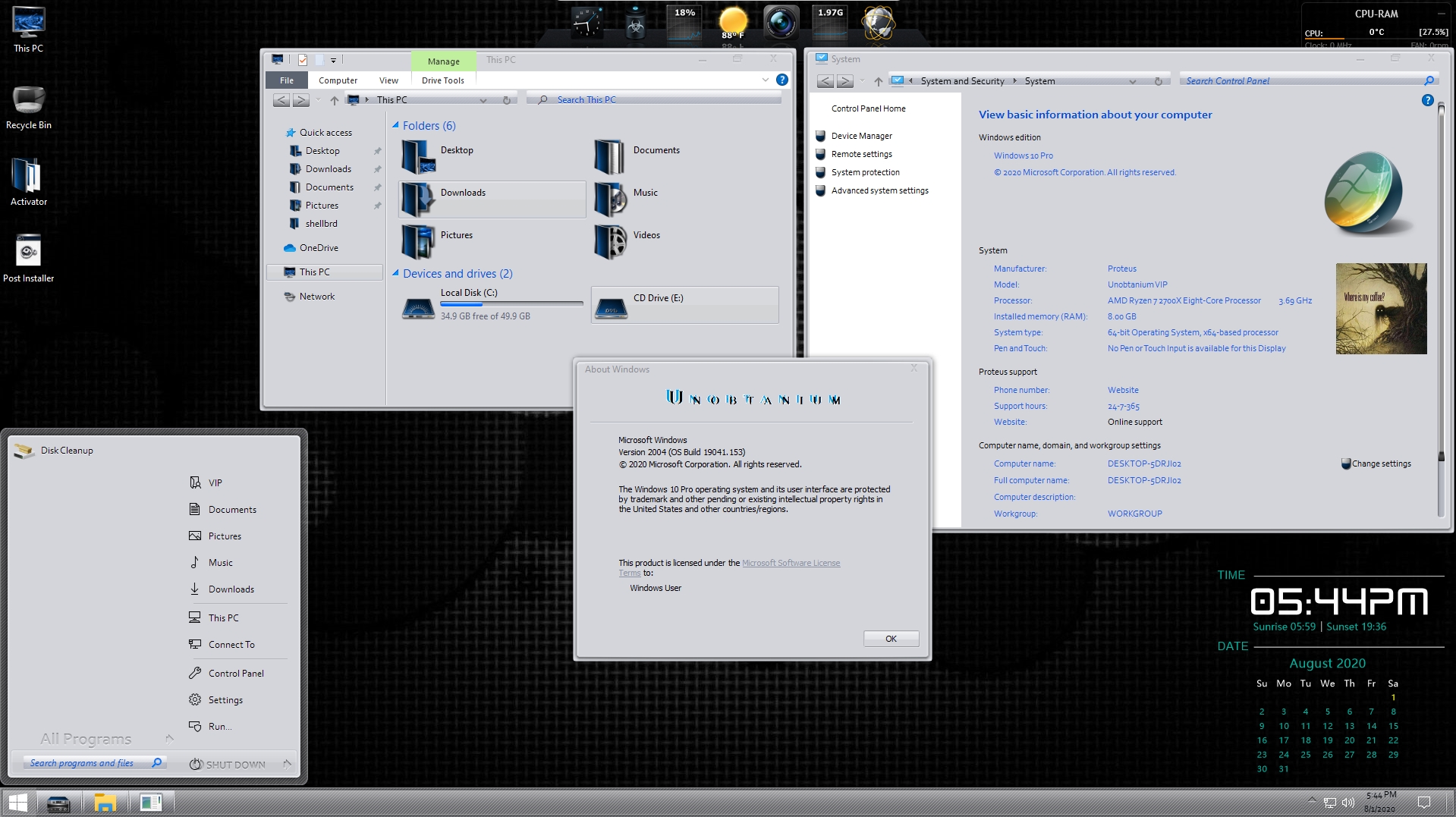Open the File tab in Explorer
This screenshot has height=817, width=1456.
[x=287, y=80]
